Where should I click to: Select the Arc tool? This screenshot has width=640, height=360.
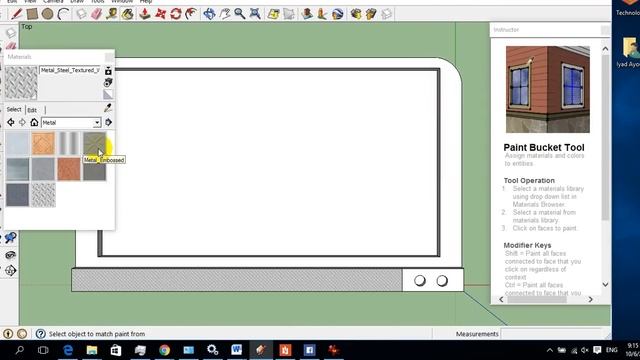[x=63, y=14]
